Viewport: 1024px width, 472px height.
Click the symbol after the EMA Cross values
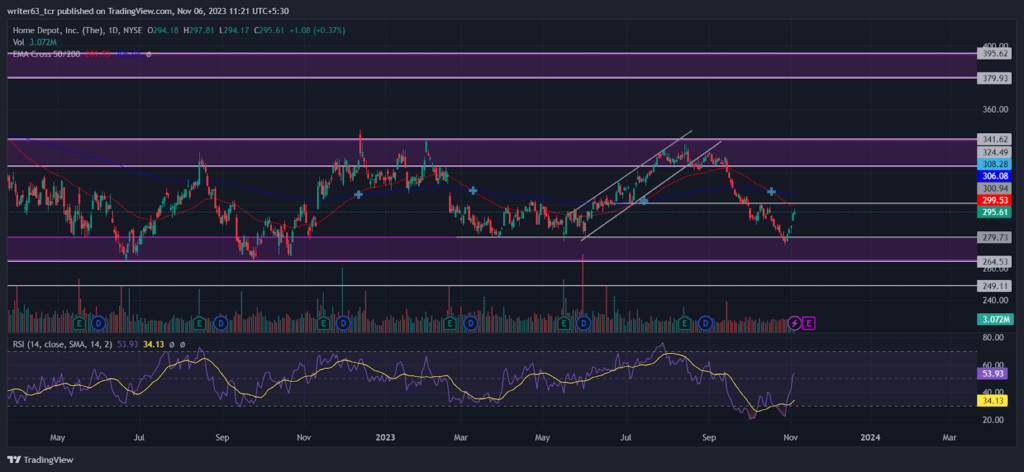tap(149, 54)
